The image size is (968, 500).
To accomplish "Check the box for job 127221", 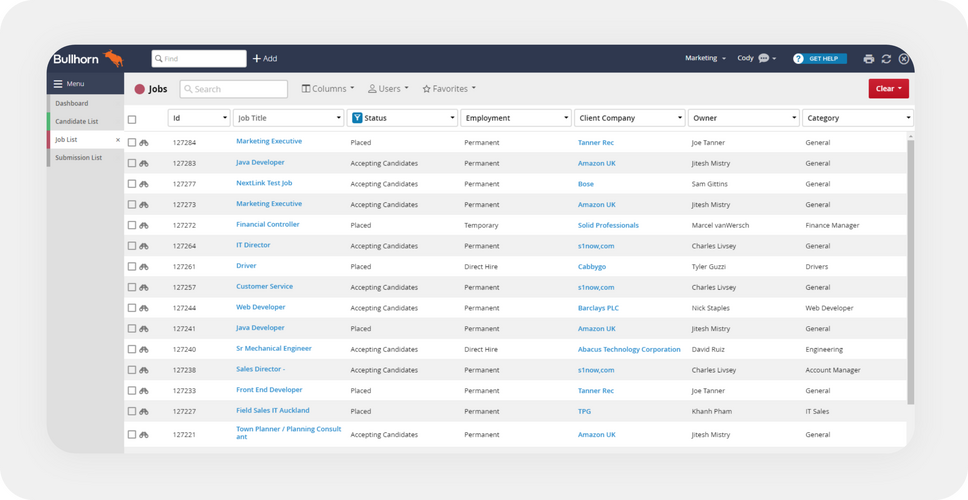I will point(131,435).
